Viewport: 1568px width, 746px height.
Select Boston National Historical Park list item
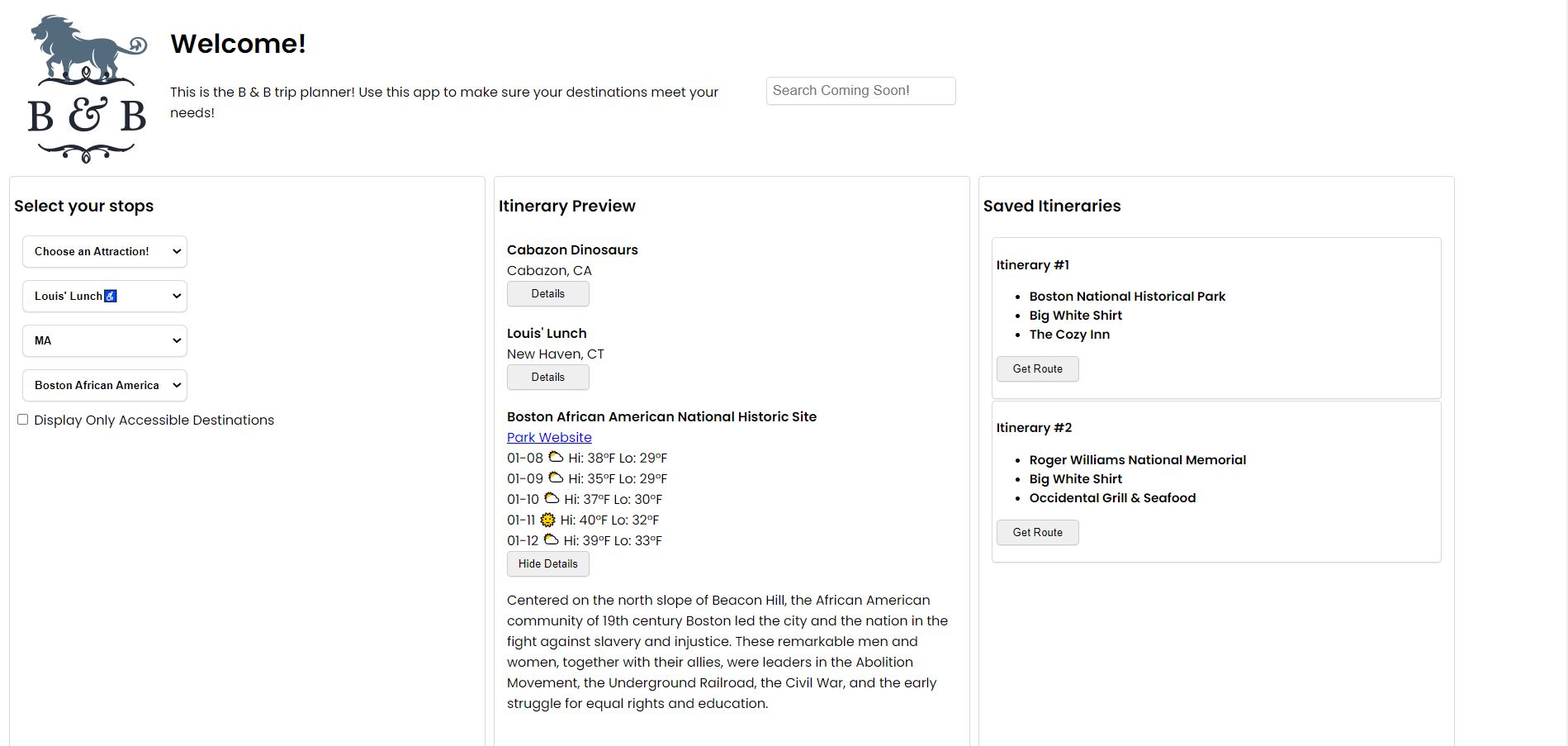click(x=1127, y=296)
